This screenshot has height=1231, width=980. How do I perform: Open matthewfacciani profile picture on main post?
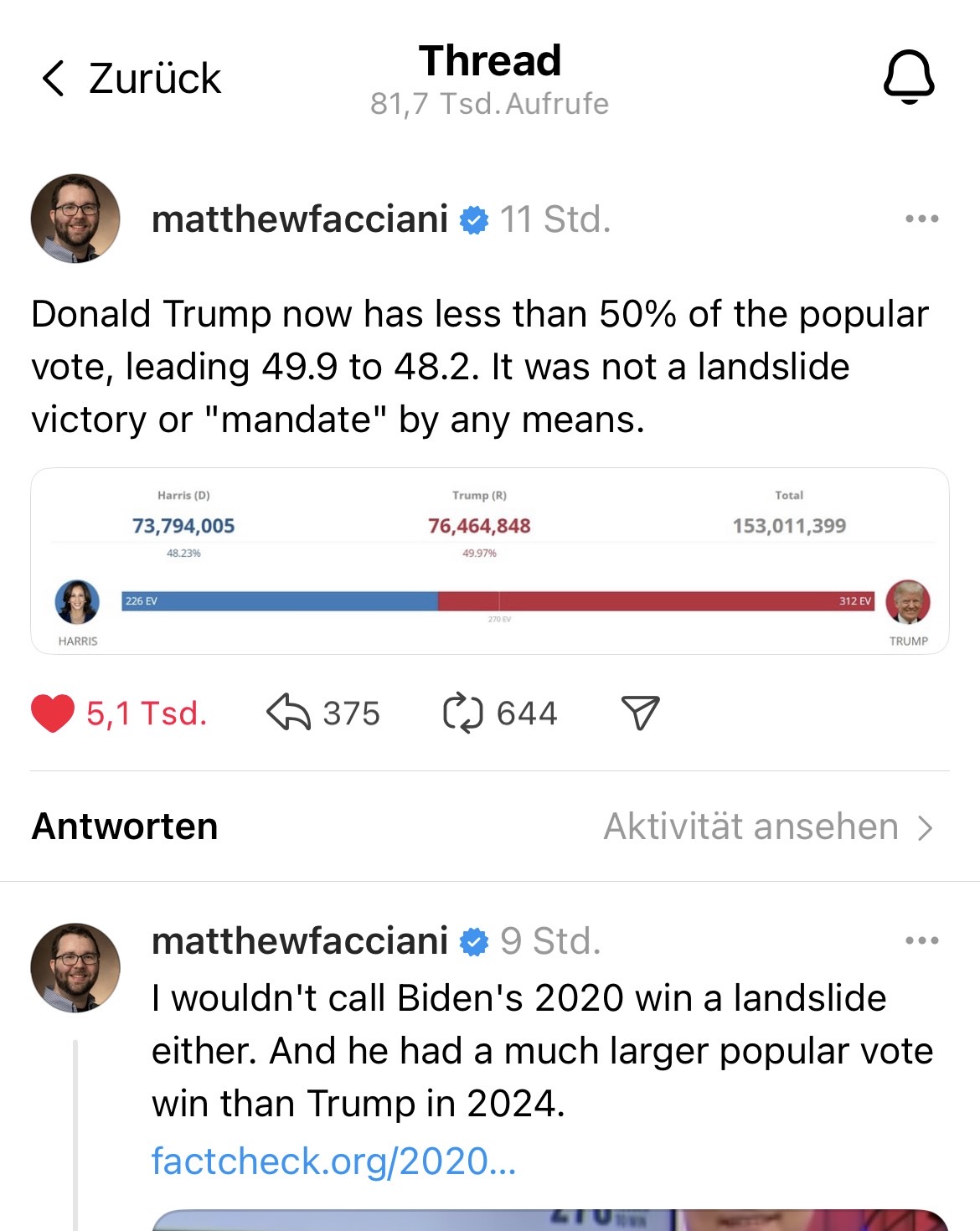(75, 219)
